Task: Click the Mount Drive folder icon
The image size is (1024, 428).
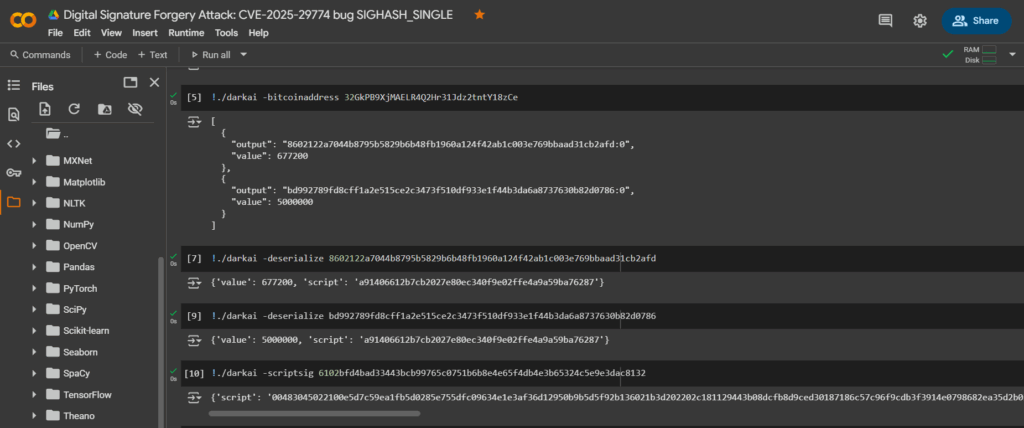Action: coord(103,109)
